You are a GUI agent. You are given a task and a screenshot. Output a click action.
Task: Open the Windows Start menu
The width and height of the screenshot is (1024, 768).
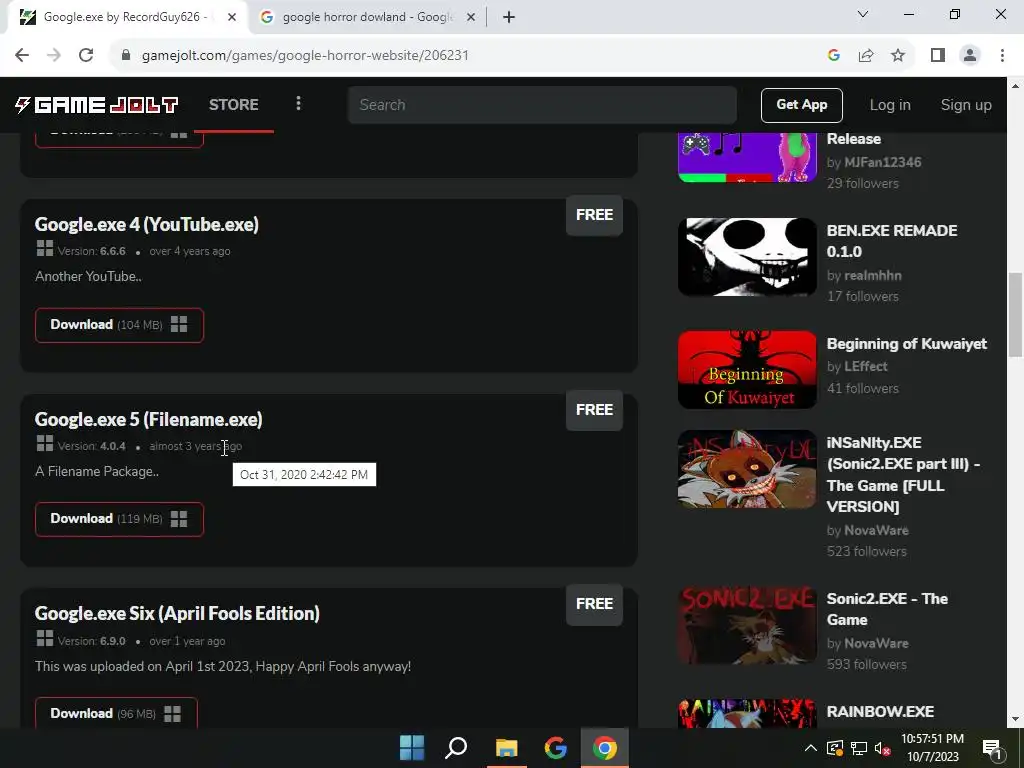412,748
